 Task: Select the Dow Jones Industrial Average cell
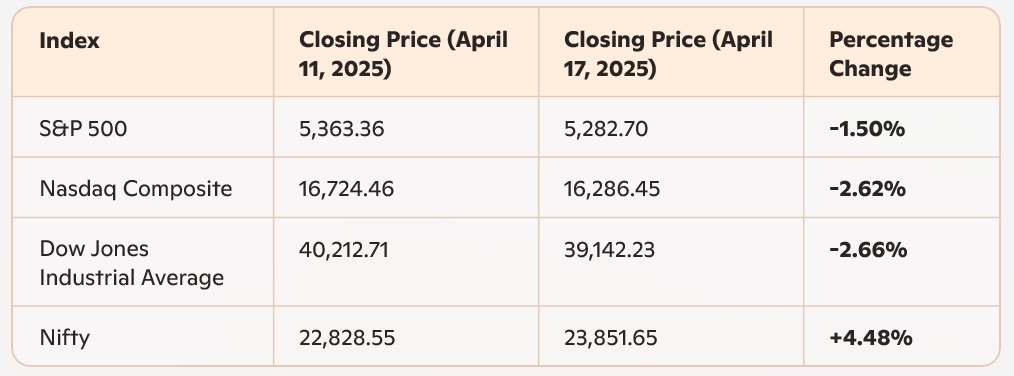click(132, 263)
